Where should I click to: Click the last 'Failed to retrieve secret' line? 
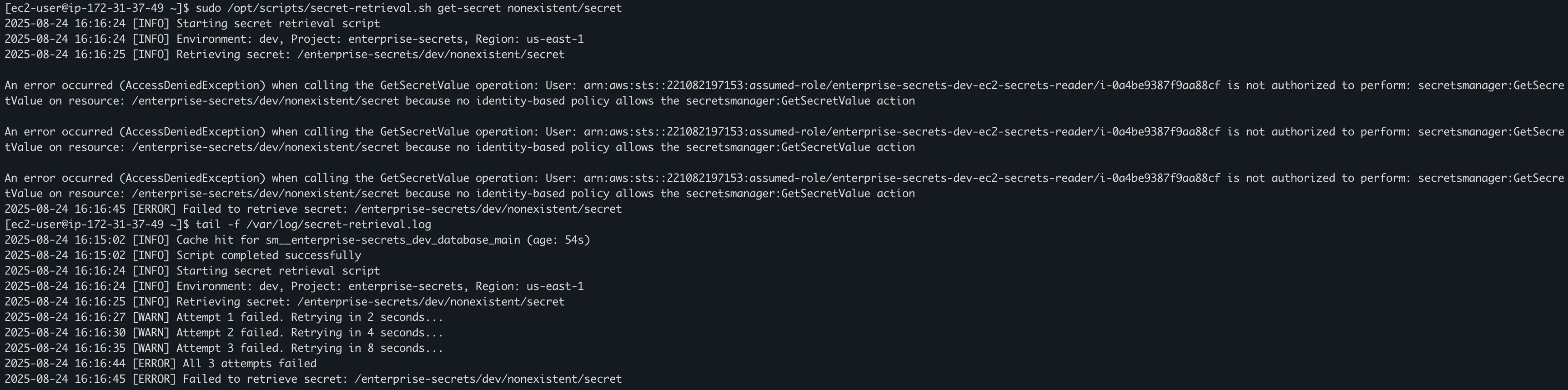pyautogui.click(x=313, y=379)
